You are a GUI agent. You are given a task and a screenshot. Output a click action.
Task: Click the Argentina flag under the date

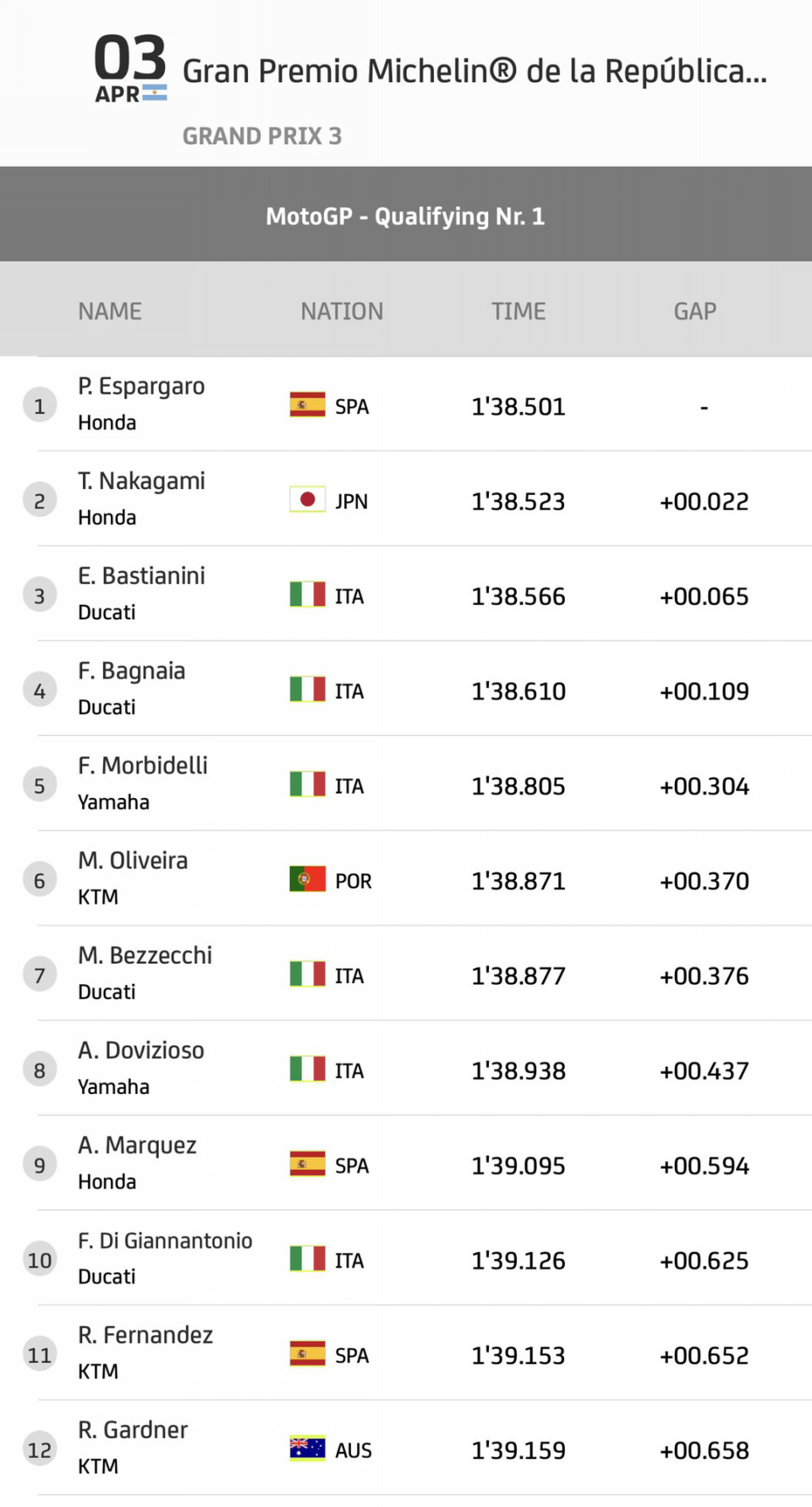pos(154,93)
